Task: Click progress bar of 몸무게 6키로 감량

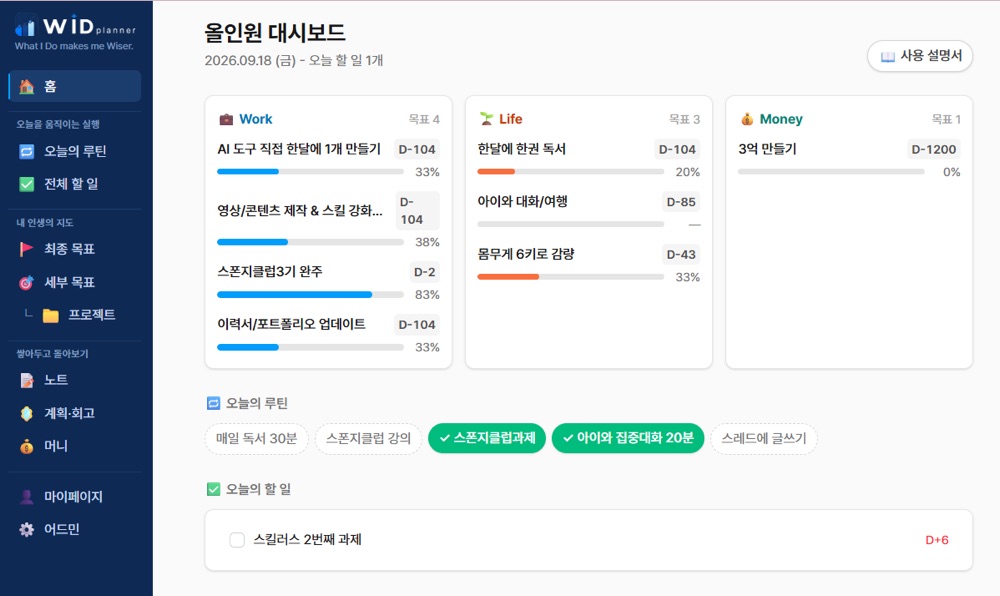Action: click(570, 277)
